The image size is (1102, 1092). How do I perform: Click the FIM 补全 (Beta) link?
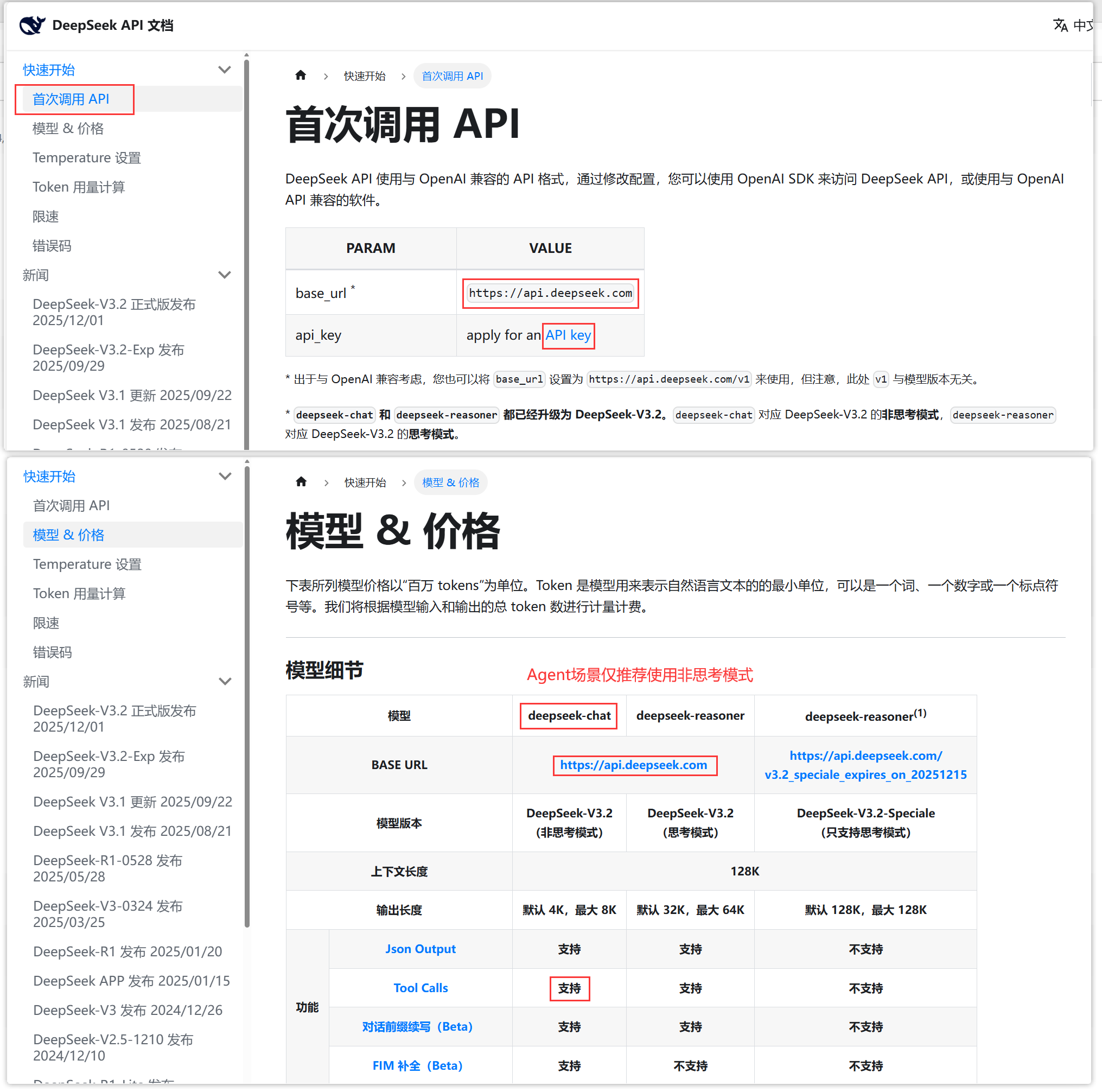(417, 1065)
